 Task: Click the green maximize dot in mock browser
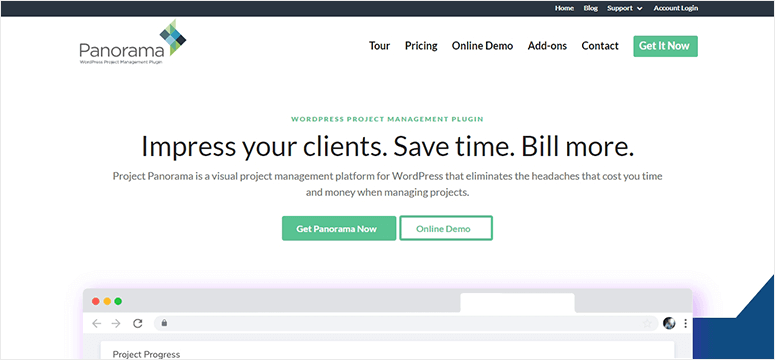pyautogui.click(x=118, y=301)
